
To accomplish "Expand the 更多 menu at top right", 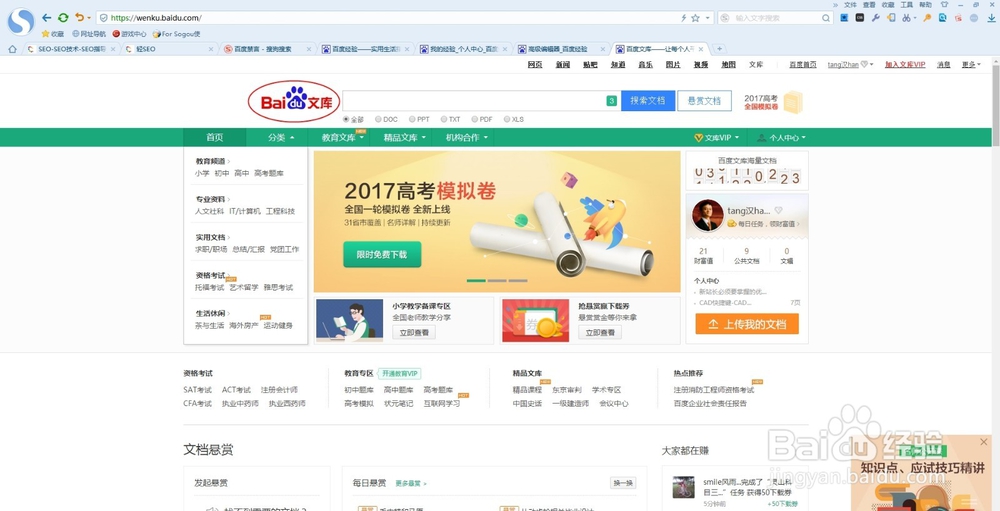I will (x=971, y=64).
